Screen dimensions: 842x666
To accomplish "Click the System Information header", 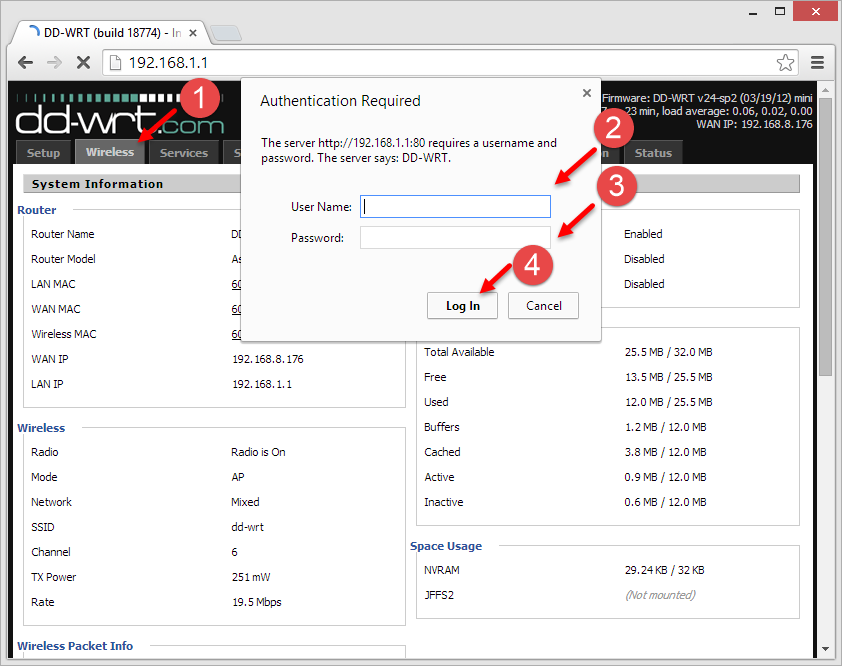I will (x=97, y=184).
